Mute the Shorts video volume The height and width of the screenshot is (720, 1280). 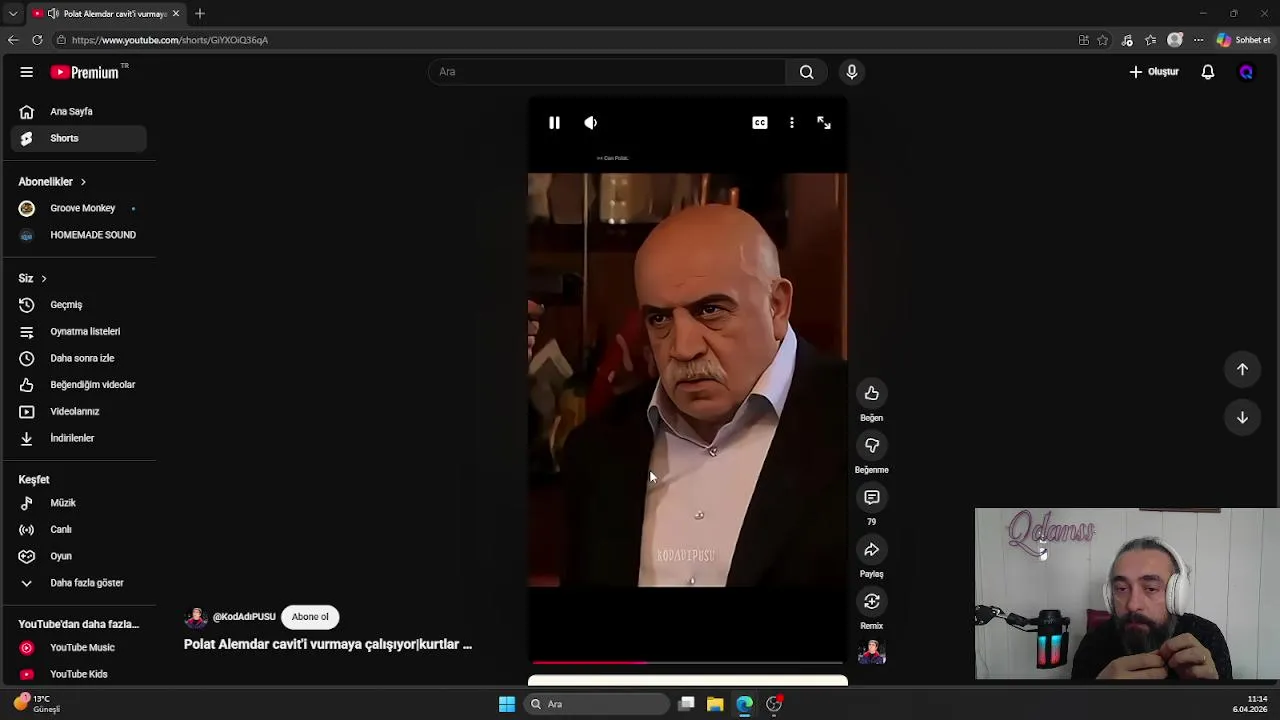tap(591, 122)
